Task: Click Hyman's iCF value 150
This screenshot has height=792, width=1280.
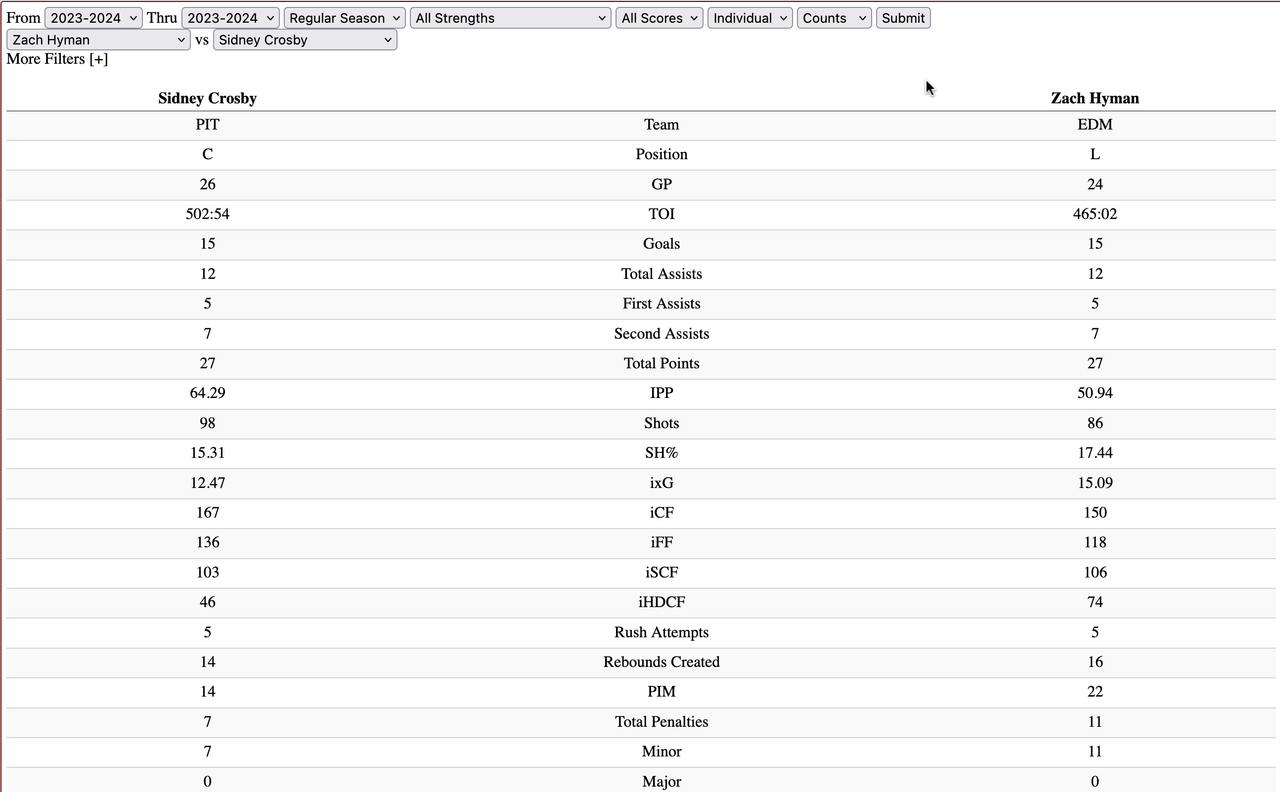Action: (x=1095, y=513)
